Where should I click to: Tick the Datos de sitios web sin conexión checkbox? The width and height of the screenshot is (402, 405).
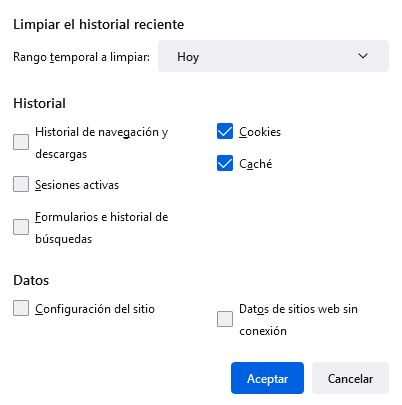[x=225, y=319]
